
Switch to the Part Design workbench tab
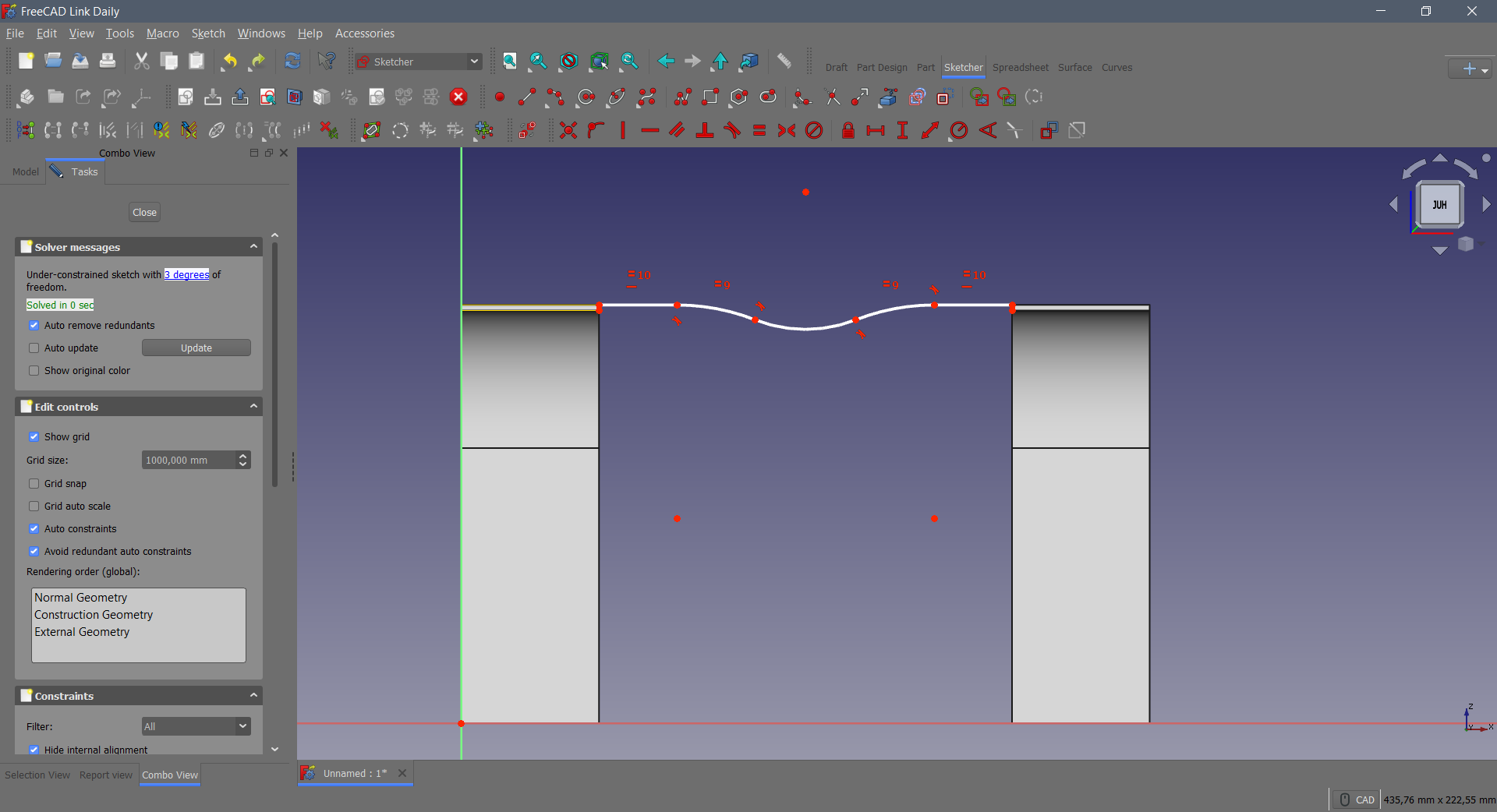pos(882,67)
